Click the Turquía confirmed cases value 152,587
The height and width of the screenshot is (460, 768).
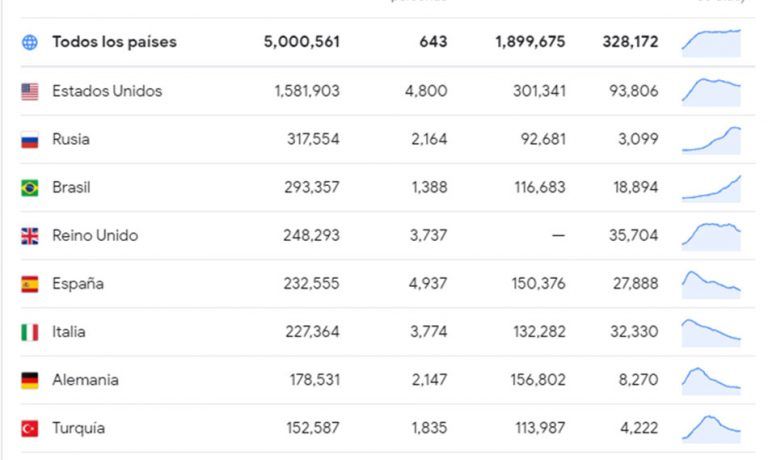click(x=313, y=428)
